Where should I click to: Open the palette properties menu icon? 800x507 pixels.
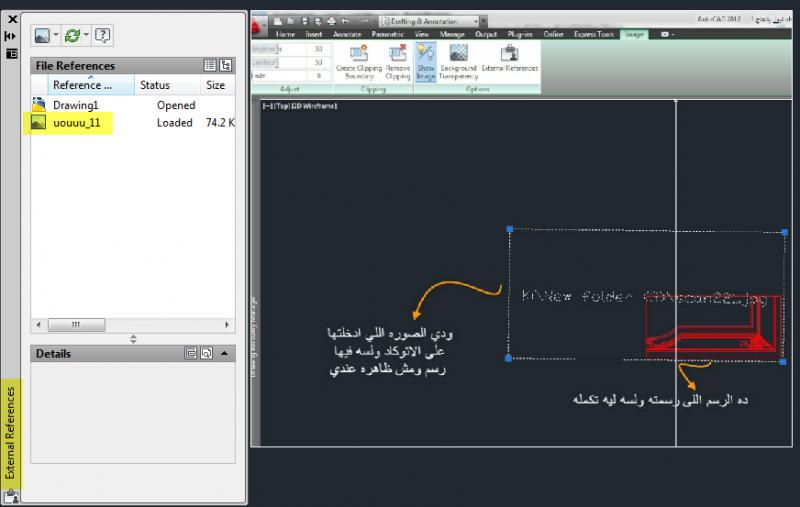point(11,54)
